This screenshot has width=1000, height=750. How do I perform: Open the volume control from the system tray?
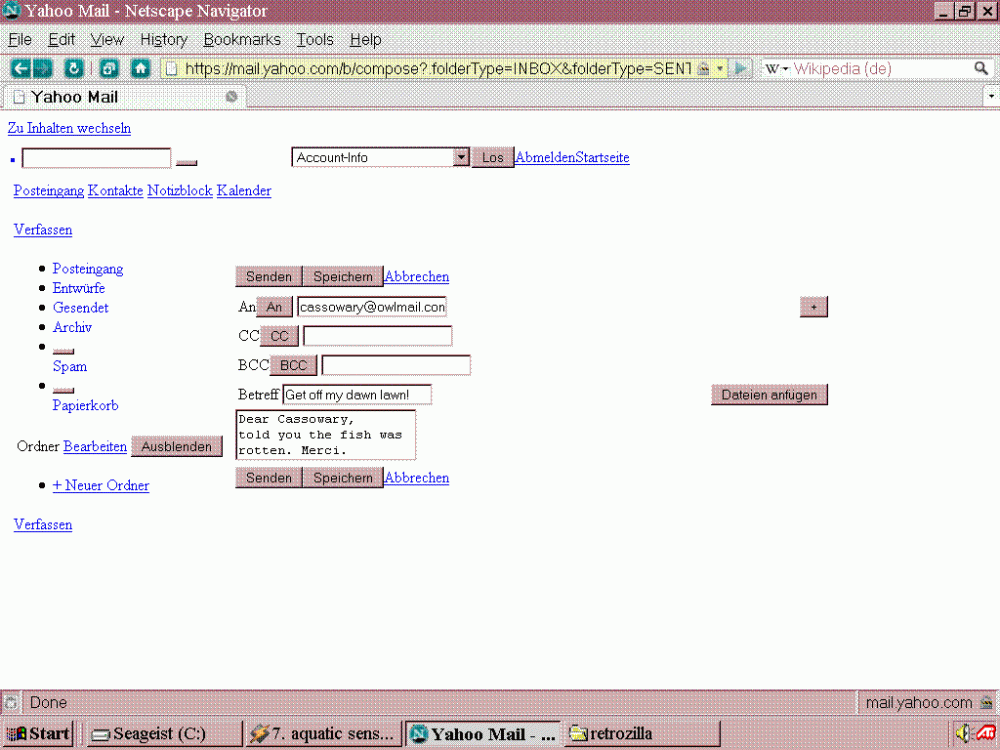pyautogui.click(x=962, y=733)
